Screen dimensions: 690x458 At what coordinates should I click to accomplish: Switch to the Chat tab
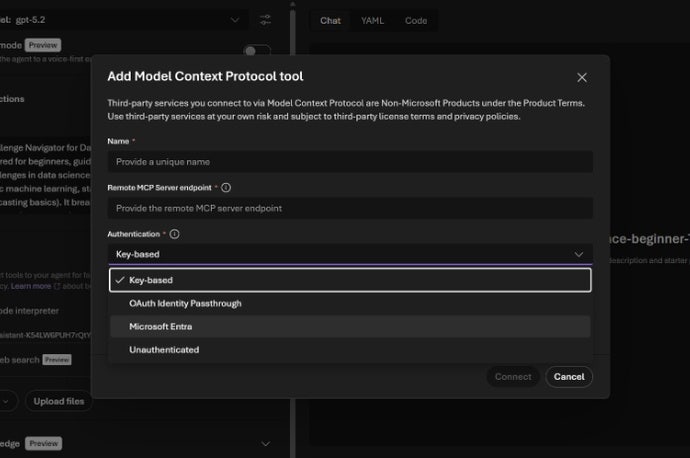[330, 20]
